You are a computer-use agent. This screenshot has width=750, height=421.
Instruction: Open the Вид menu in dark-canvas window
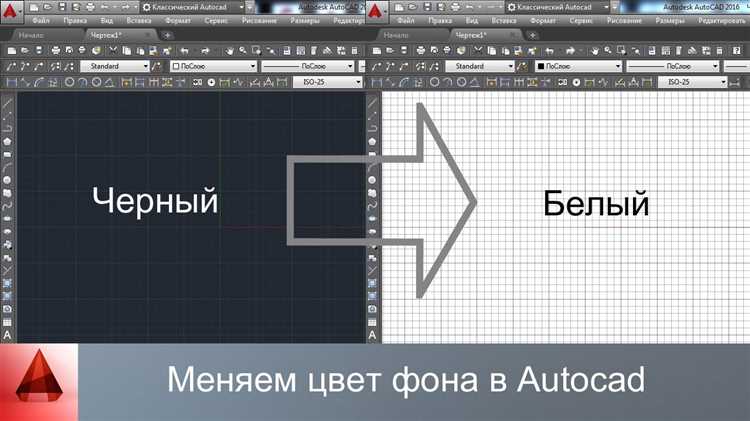107,21
